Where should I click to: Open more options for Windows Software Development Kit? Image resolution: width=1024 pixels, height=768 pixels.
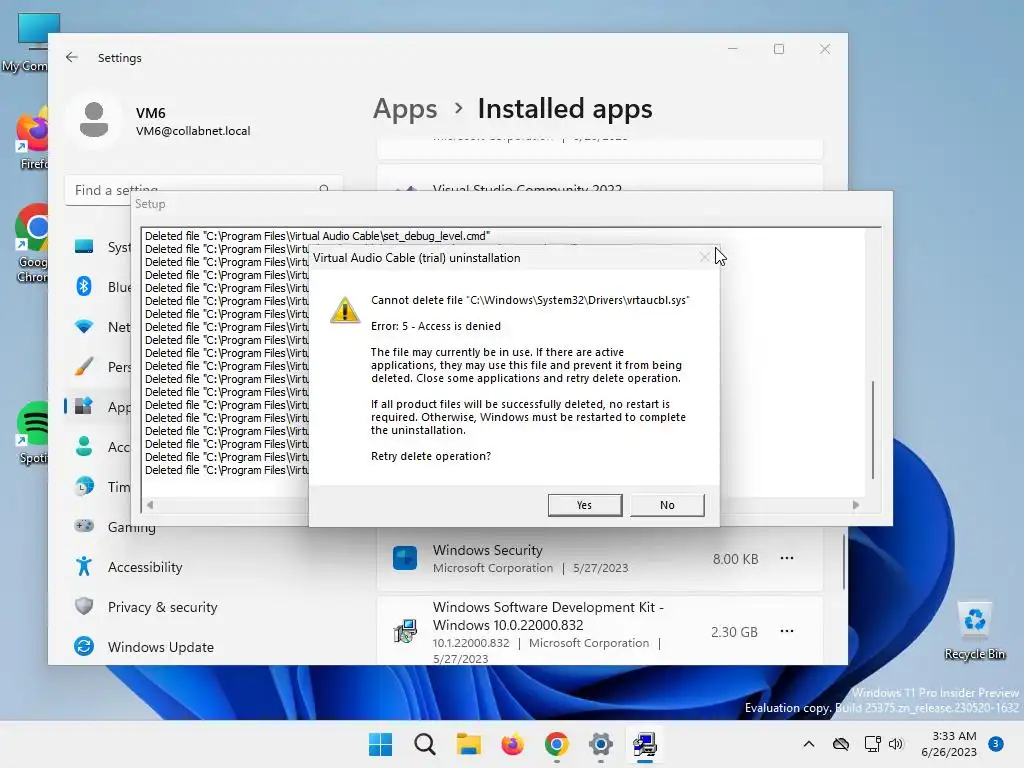pos(787,632)
